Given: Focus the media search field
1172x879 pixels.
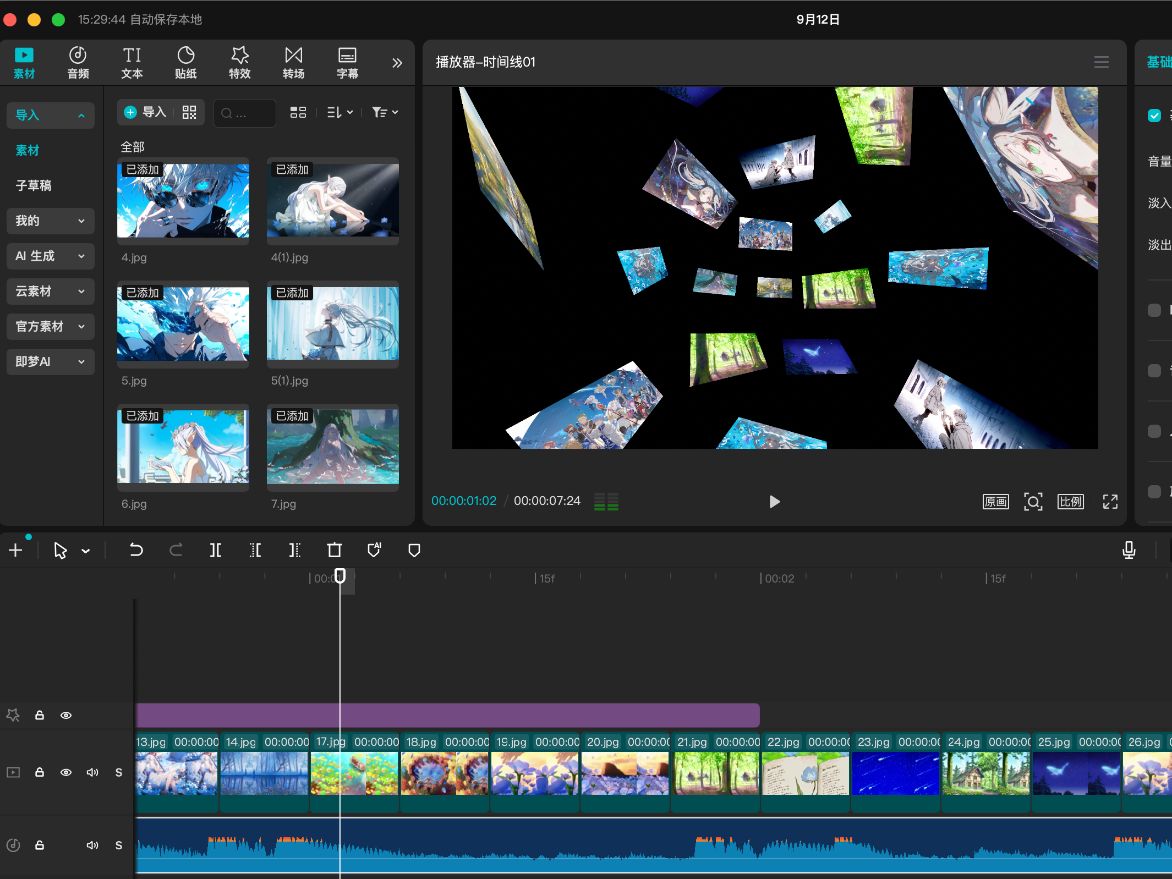Looking at the screenshot, I should click(x=244, y=113).
